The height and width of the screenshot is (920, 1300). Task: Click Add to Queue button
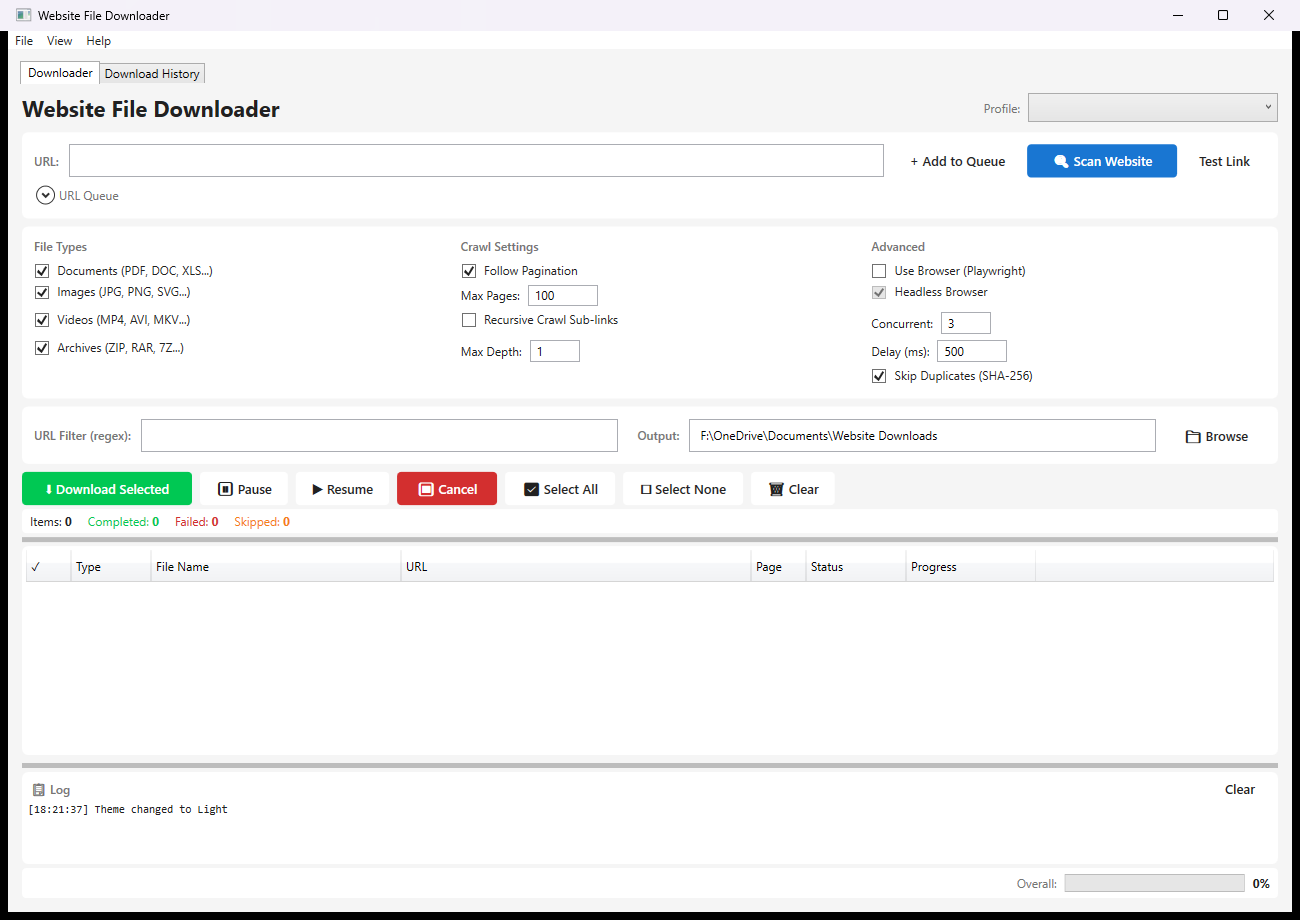[x=957, y=162]
